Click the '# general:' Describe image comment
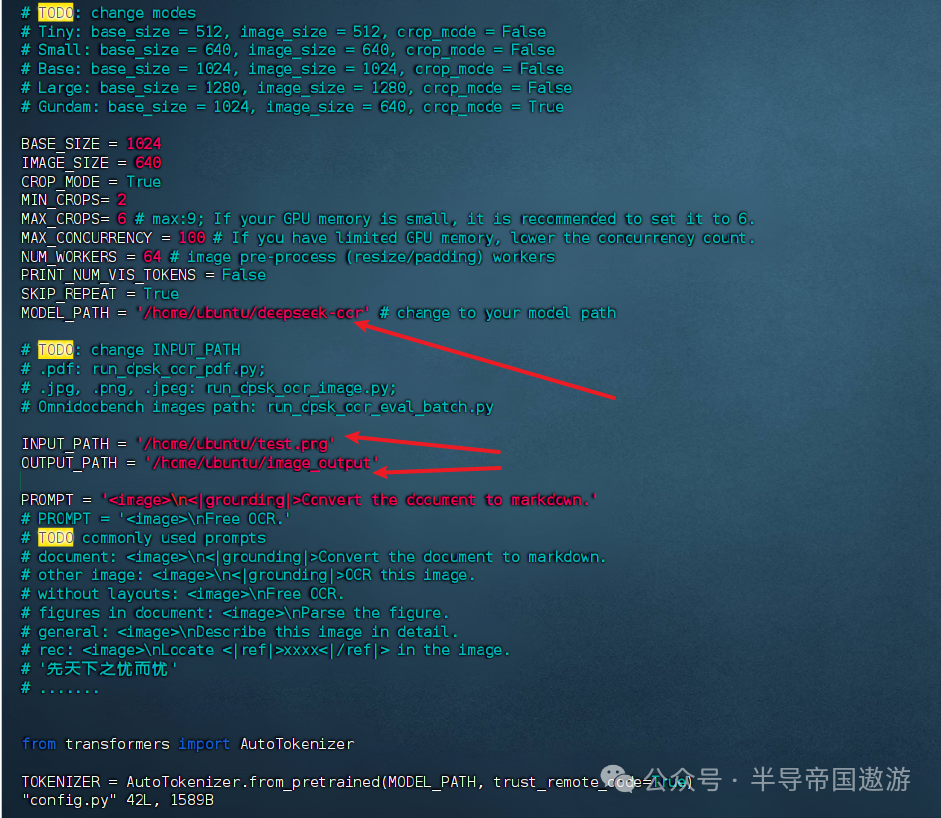 pyautogui.click(x=239, y=632)
